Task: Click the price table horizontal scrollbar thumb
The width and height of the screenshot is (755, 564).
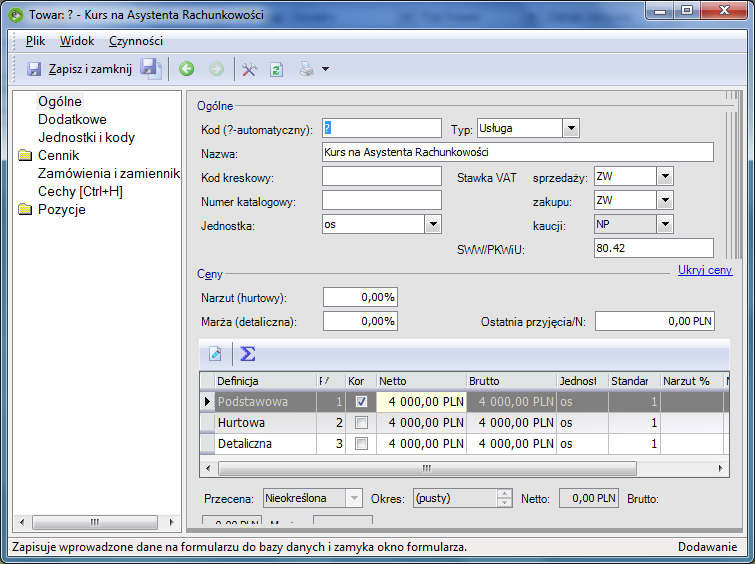Action: (427, 468)
